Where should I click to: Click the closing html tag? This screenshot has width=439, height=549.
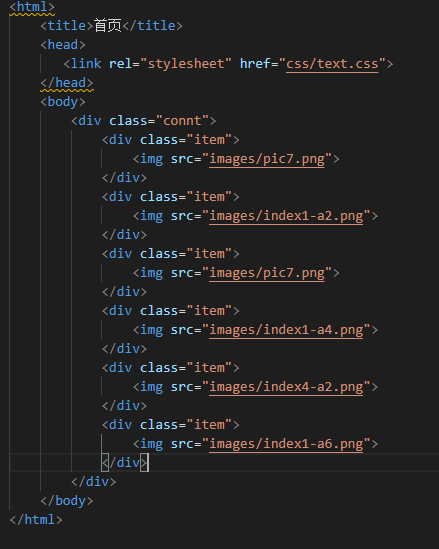coord(36,520)
